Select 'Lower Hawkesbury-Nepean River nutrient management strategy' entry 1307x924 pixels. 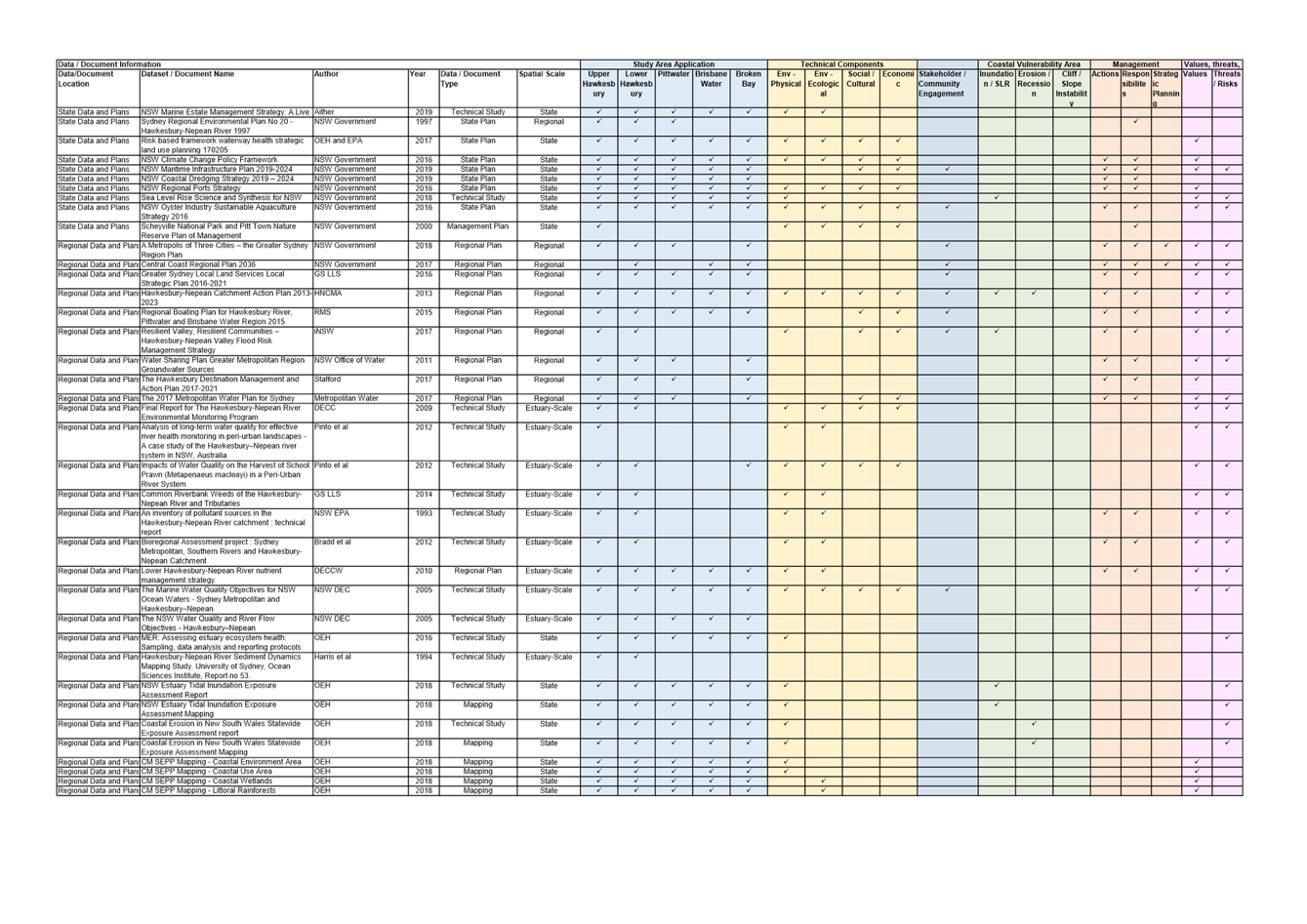pyautogui.click(x=225, y=575)
